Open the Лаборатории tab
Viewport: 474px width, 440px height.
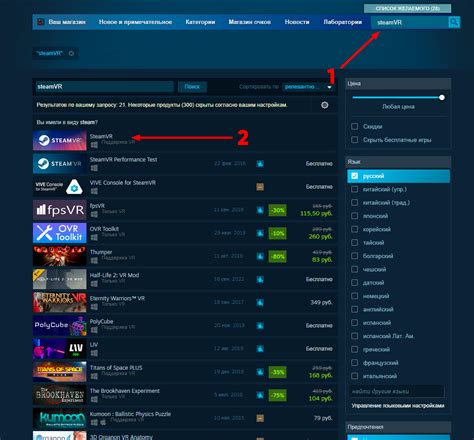[x=343, y=22]
